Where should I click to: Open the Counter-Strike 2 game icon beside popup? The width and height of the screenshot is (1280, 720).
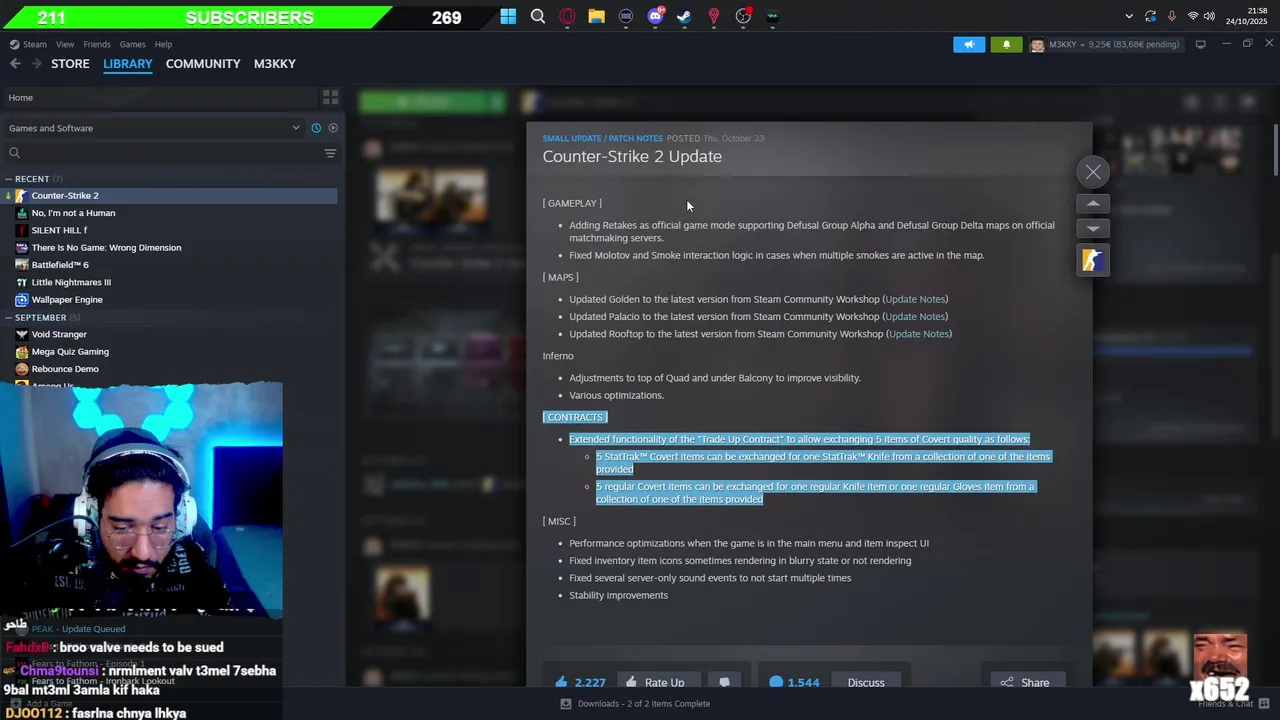tap(1093, 260)
